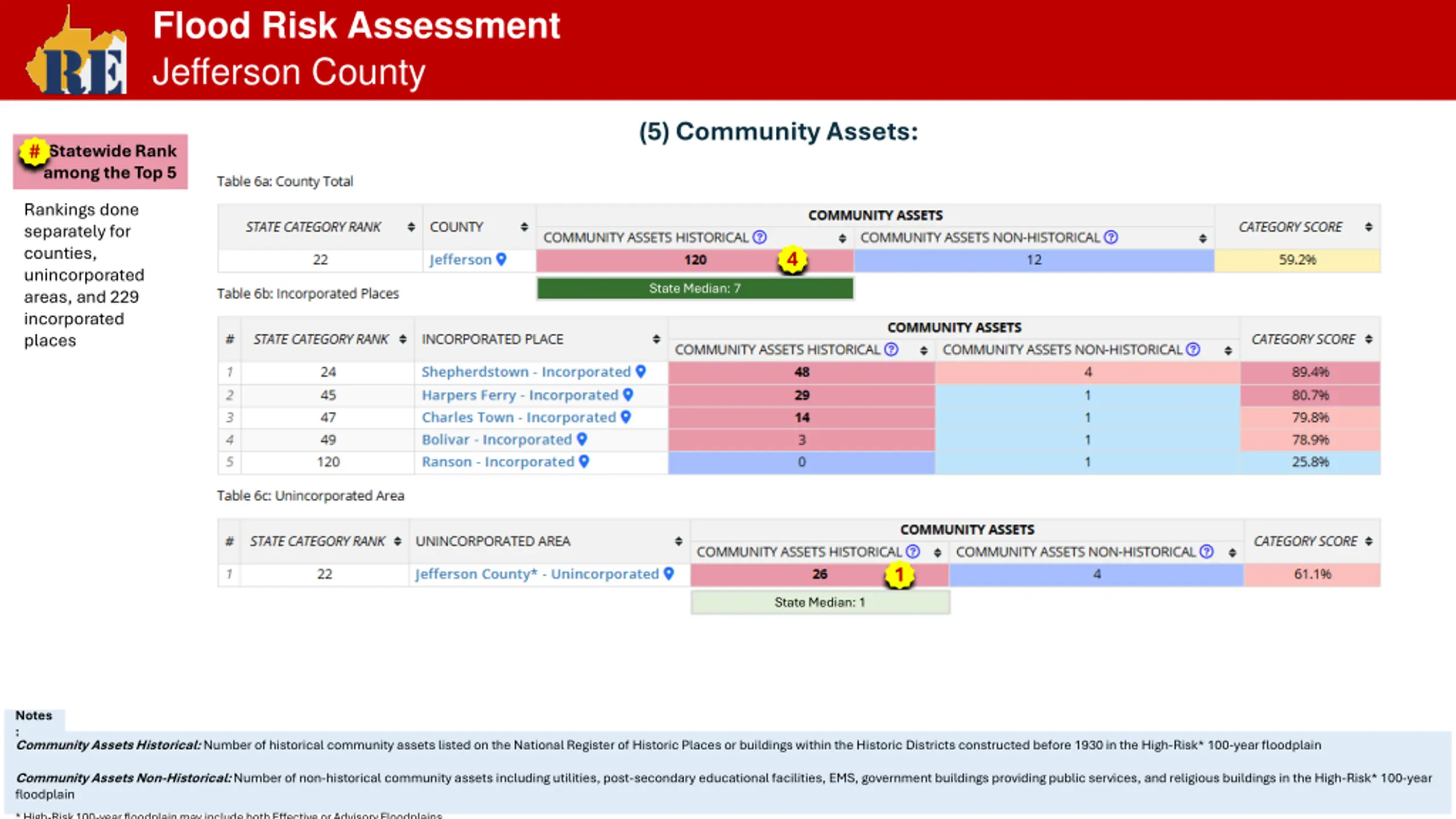Viewport: 1456px width, 819px height.
Task: Select the 78.9% score for Bolivar
Action: tap(1310, 439)
